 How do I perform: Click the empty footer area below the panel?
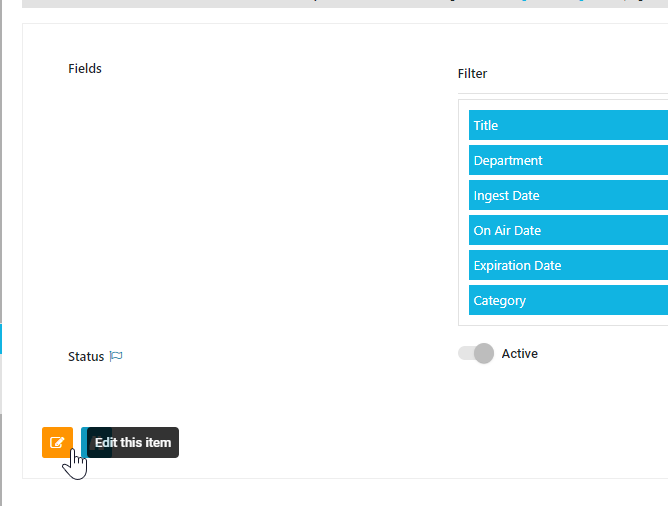(x=340, y=493)
